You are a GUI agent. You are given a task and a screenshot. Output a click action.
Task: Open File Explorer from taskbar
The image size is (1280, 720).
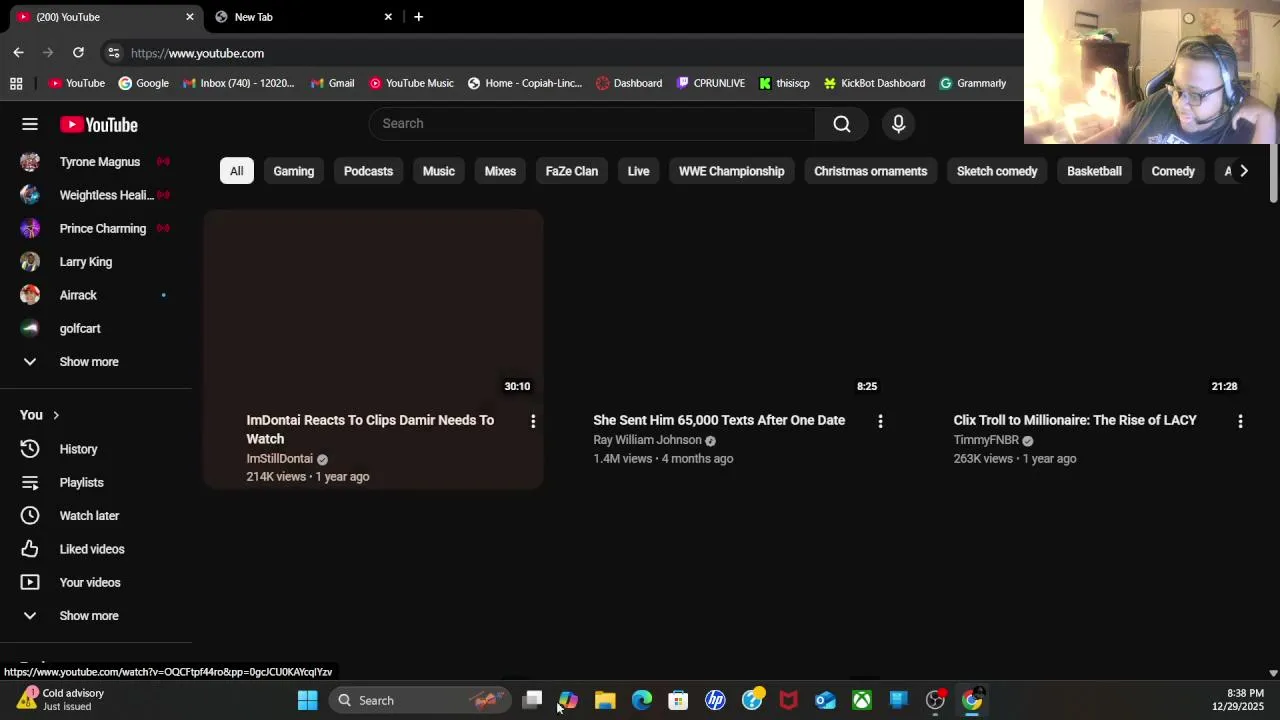[605, 700]
